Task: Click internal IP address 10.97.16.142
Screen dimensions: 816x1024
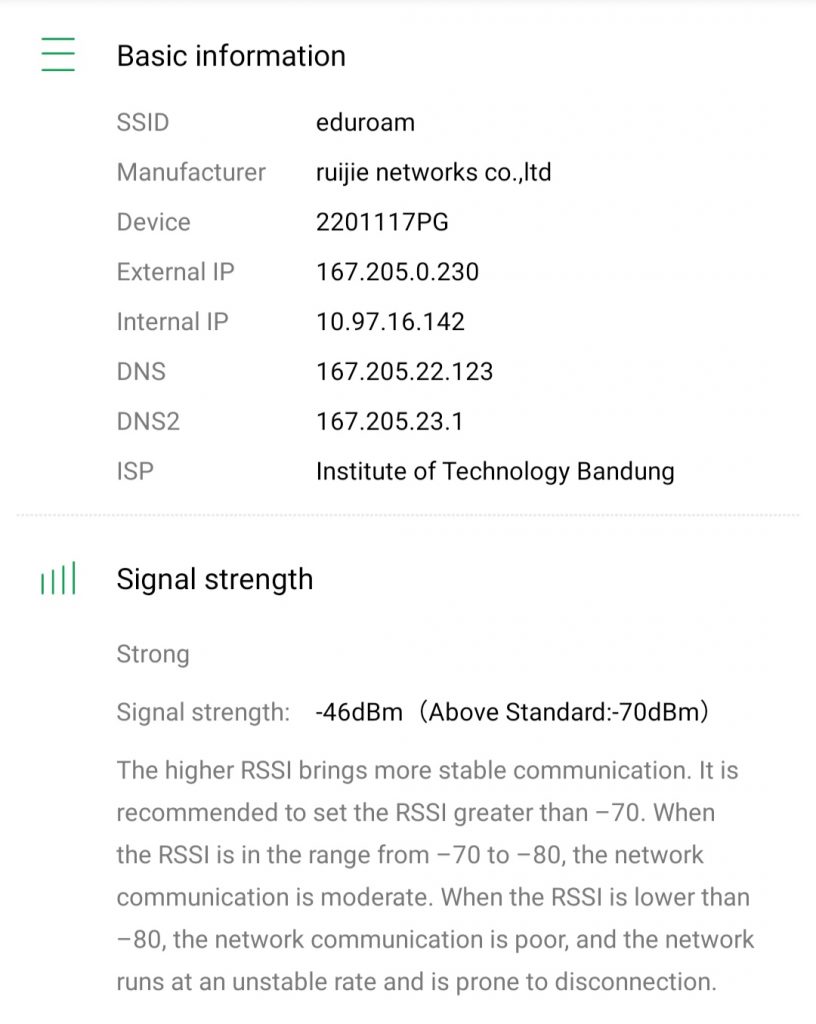Action: [390, 322]
